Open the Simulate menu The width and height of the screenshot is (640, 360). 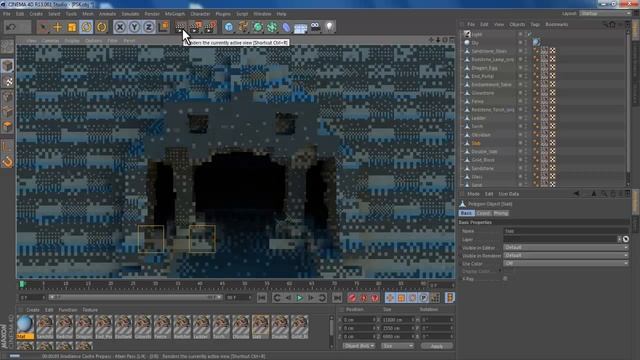130,14
